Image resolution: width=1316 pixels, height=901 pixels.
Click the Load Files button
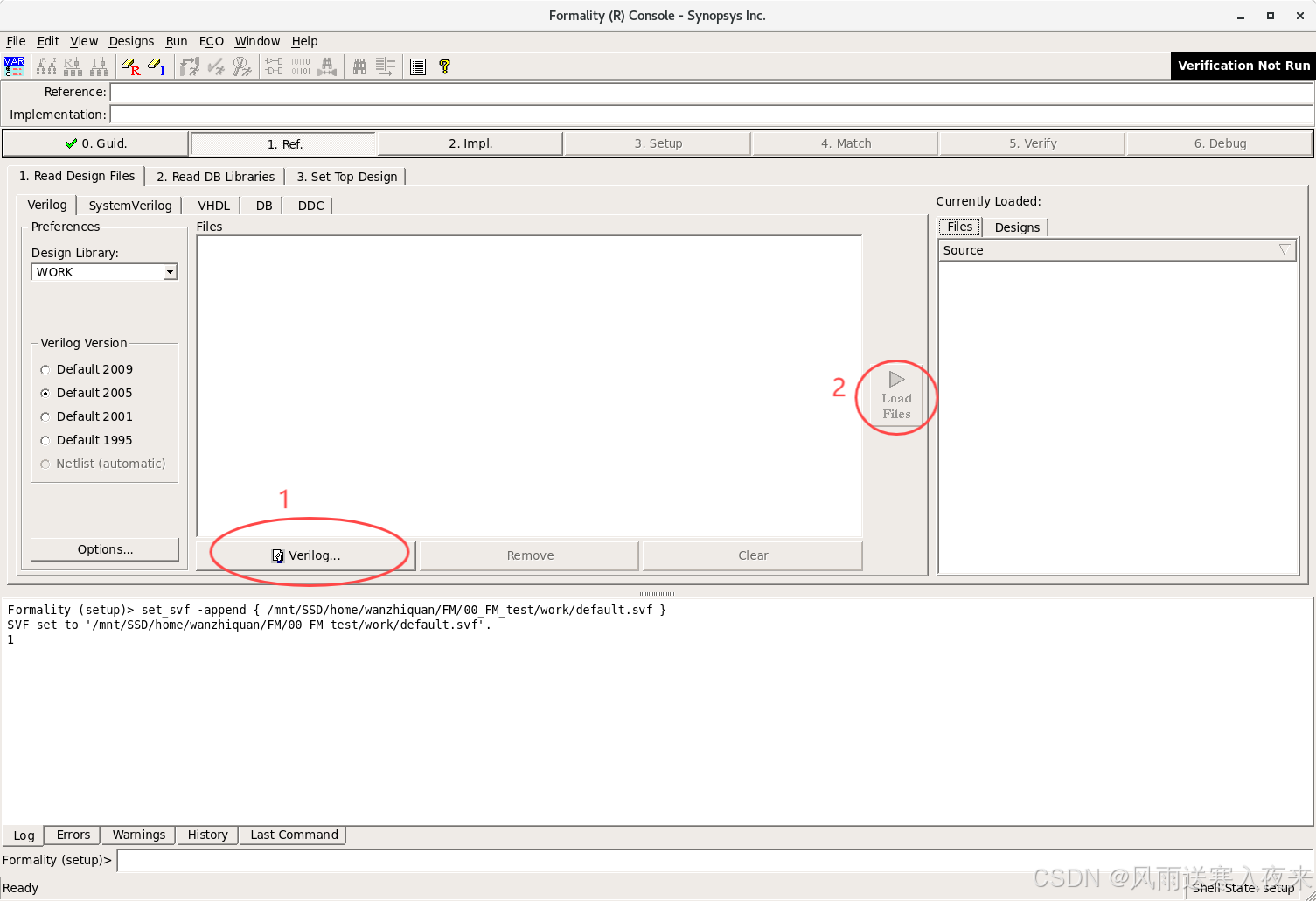click(895, 396)
